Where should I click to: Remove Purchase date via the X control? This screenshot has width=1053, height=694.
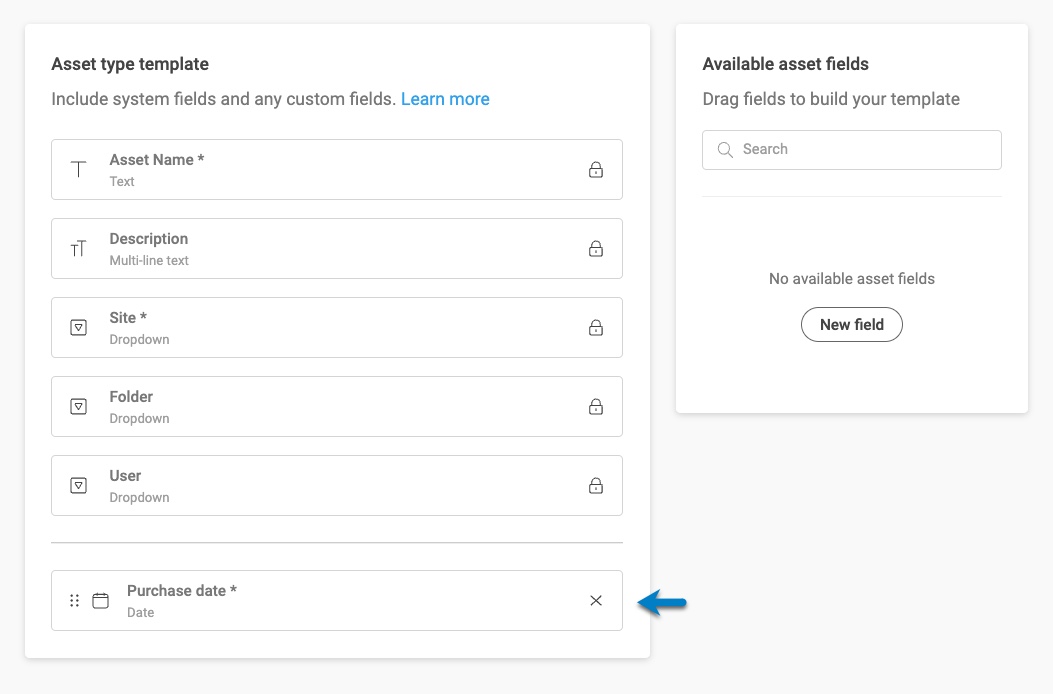(x=595, y=600)
